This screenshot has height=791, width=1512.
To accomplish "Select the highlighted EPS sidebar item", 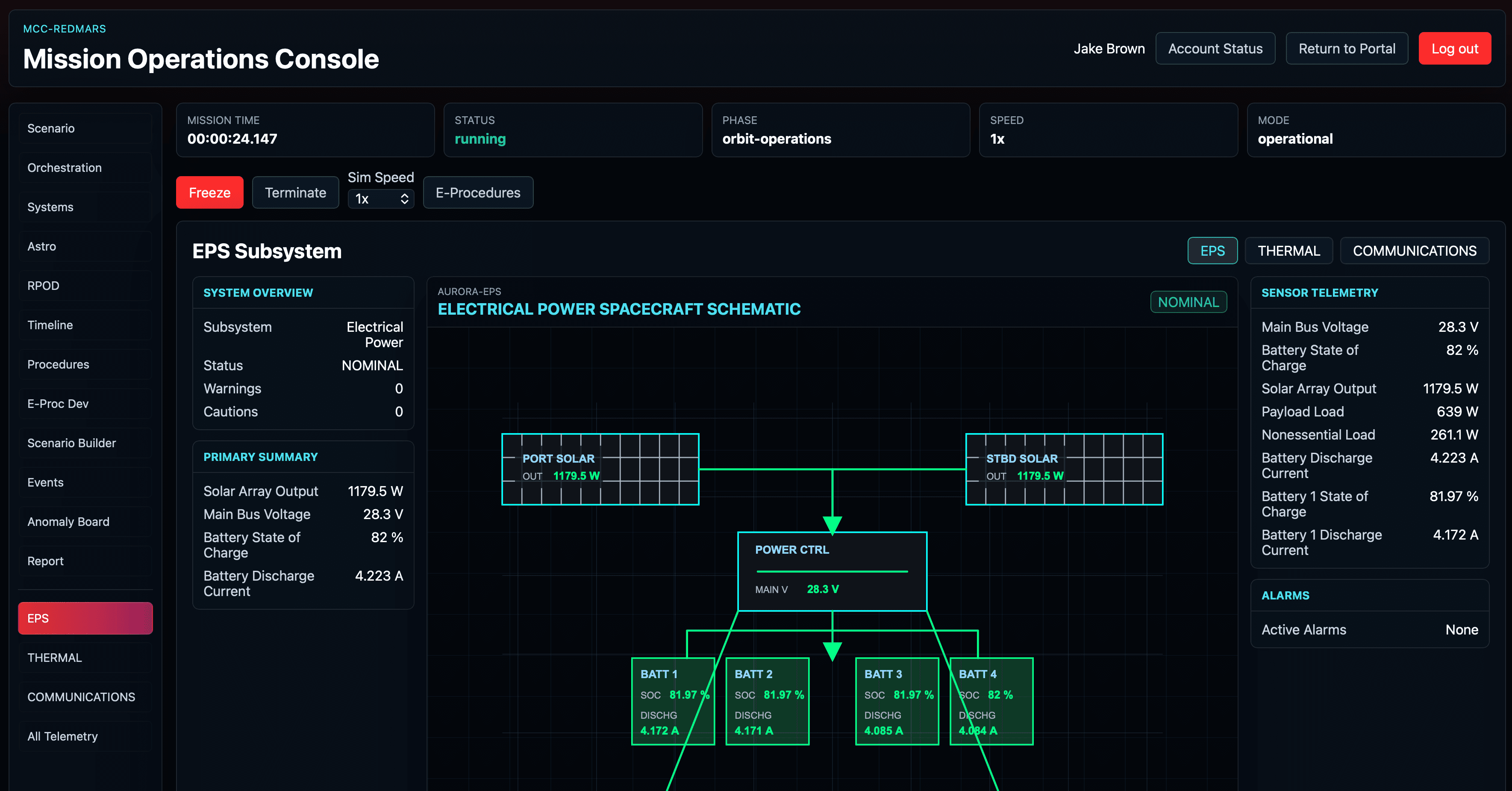I will point(85,618).
